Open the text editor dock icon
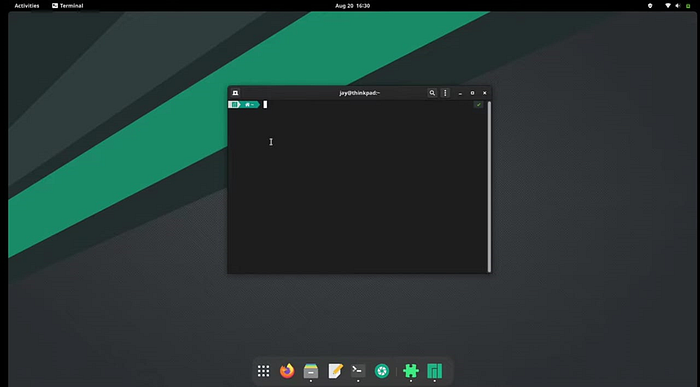Image resolution: width=700 pixels, height=387 pixels. pos(335,371)
